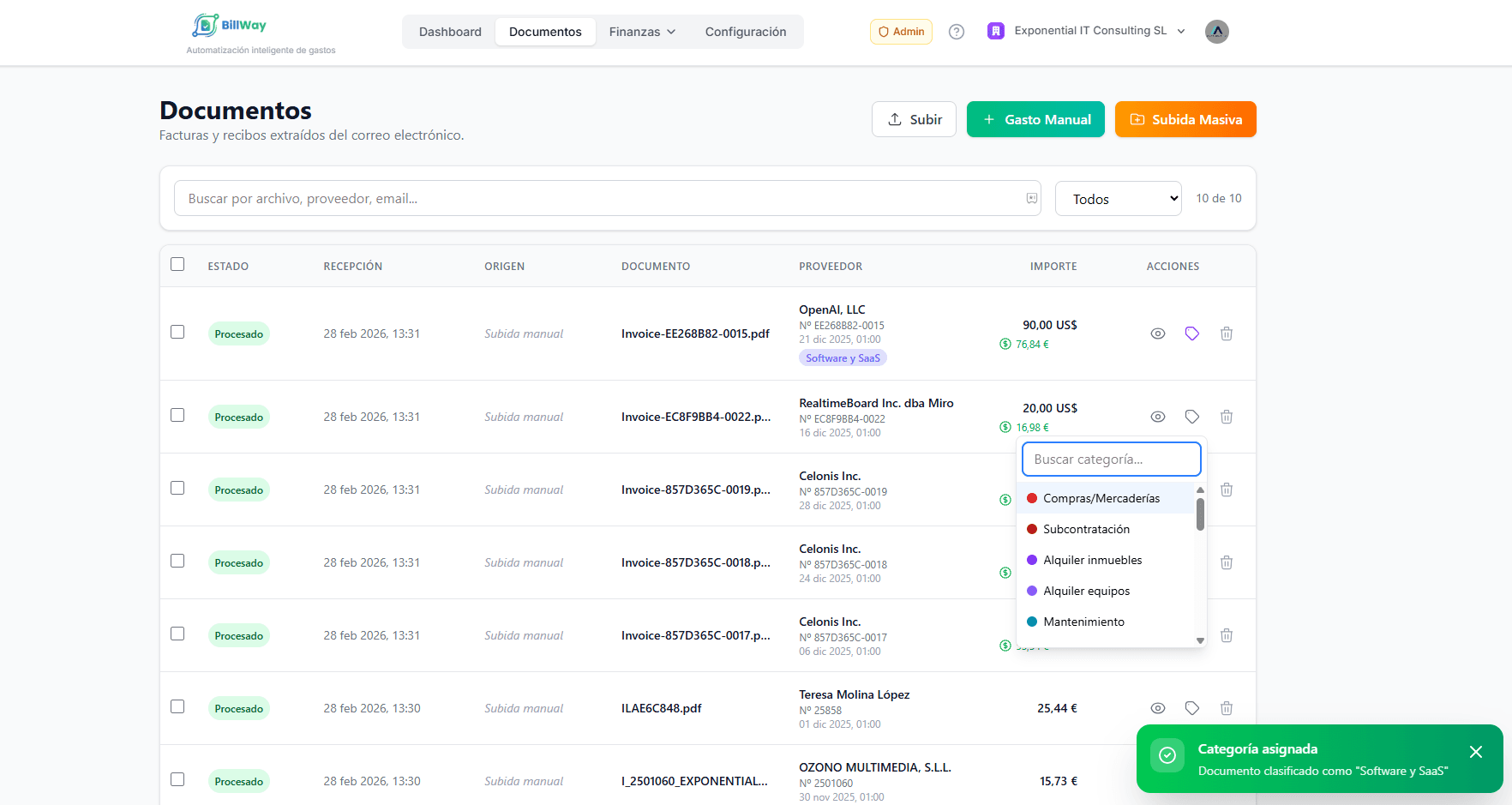The image size is (1512, 805).
Task: Click the Gasto Manual button
Action: [x=1035, y=119]
